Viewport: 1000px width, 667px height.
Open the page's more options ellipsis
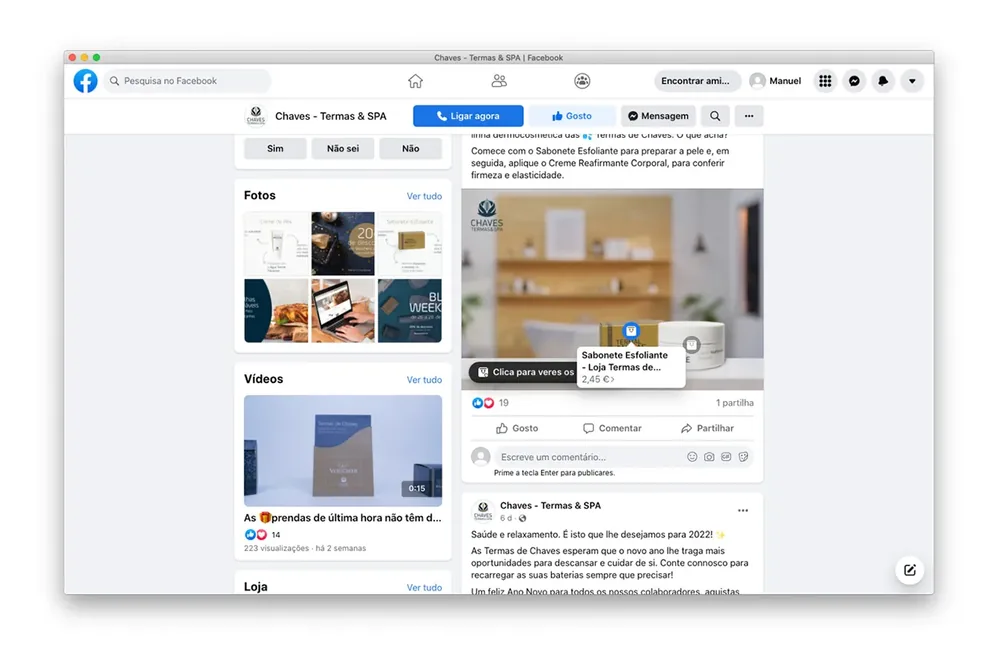749,116
